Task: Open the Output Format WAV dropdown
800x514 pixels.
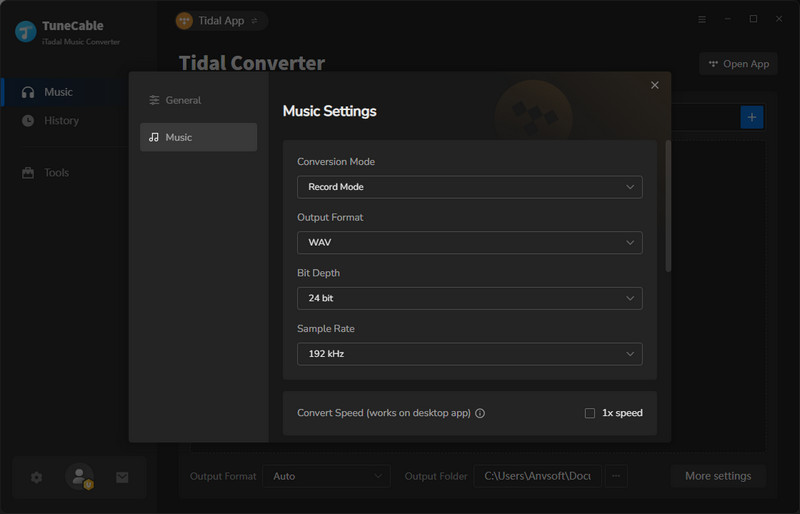Action: pyautogui.click(x=469, y=242)
